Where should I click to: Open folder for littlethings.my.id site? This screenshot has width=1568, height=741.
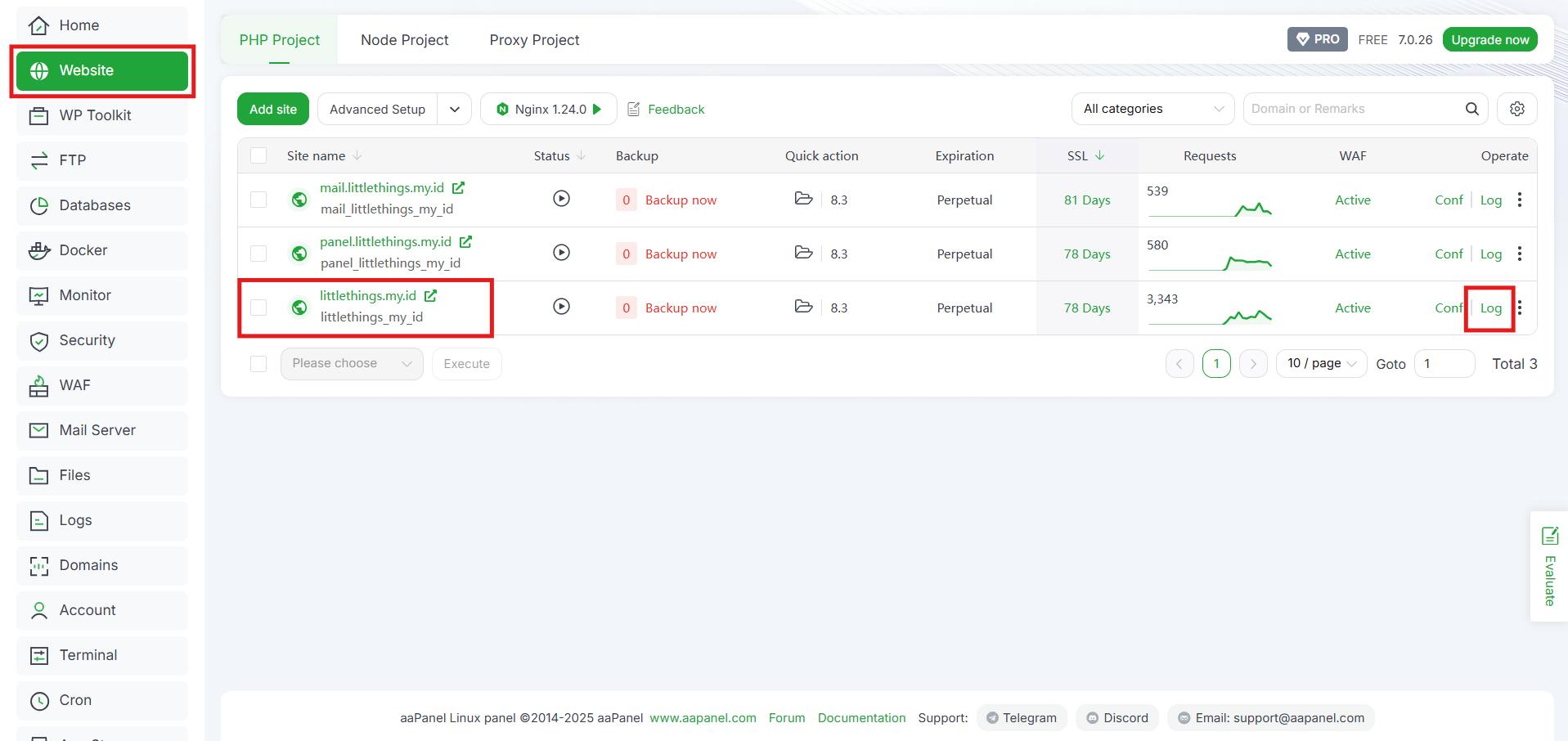tap(804, 307)
